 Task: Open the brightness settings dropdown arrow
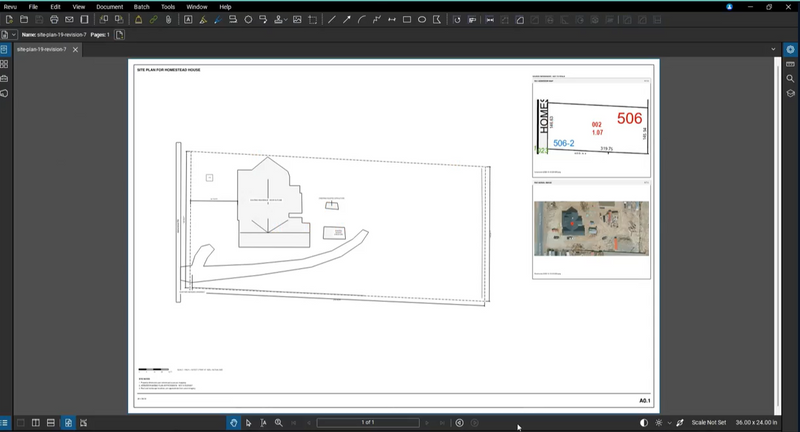pyautogui.click(x=669, y=423)
